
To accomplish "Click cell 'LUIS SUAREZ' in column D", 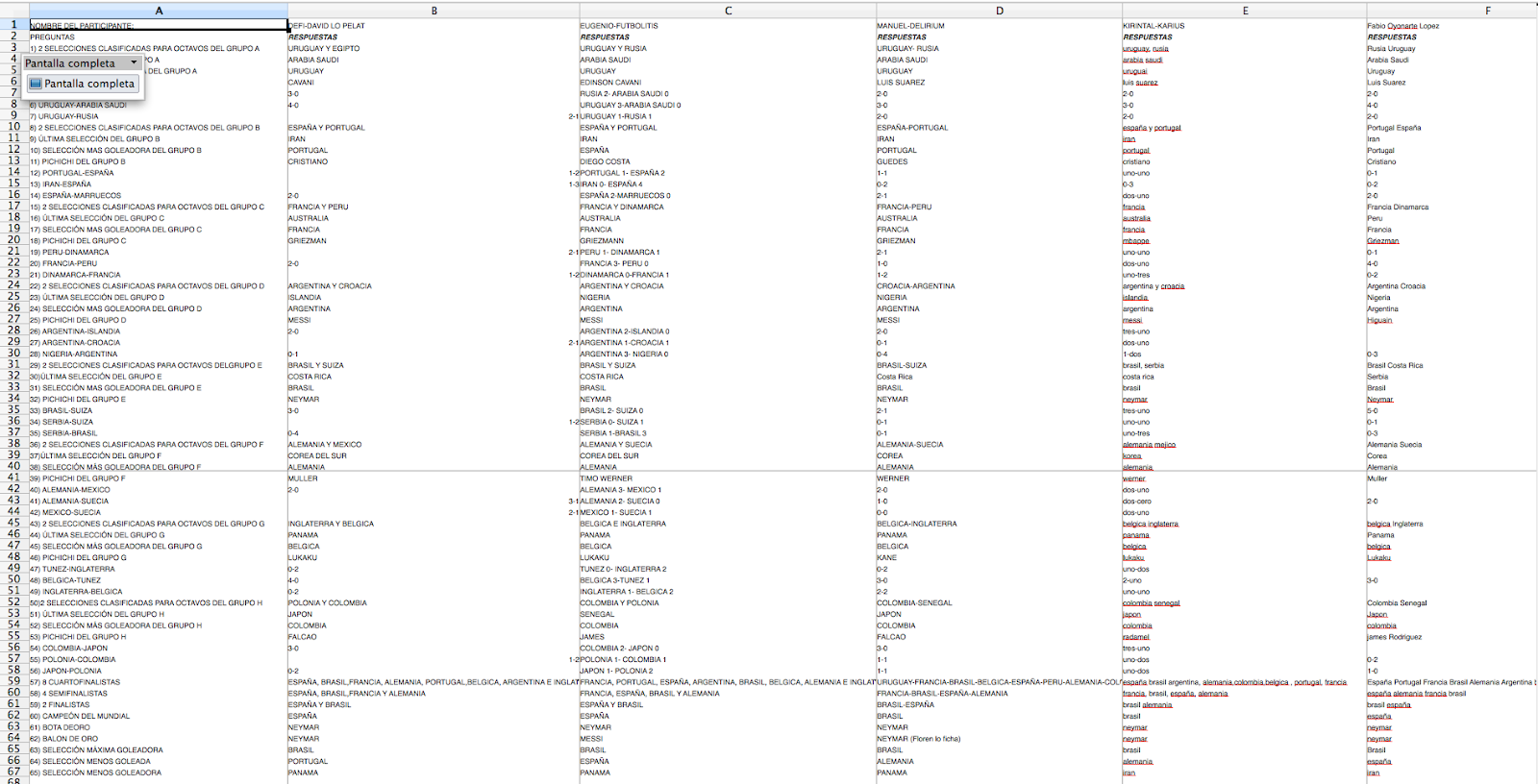I will point(901,83).
